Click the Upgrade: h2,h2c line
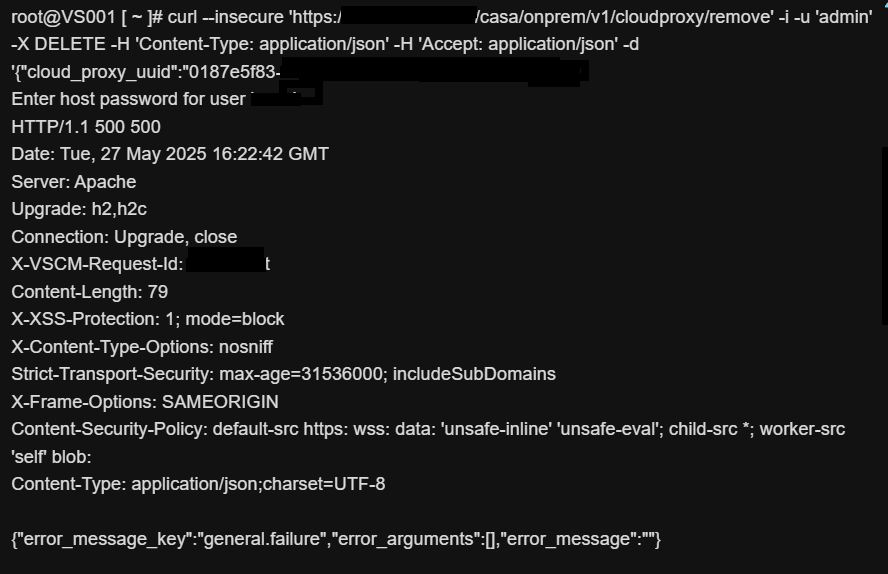This screenshot has width=888, height=574. (x=79, y=209)
